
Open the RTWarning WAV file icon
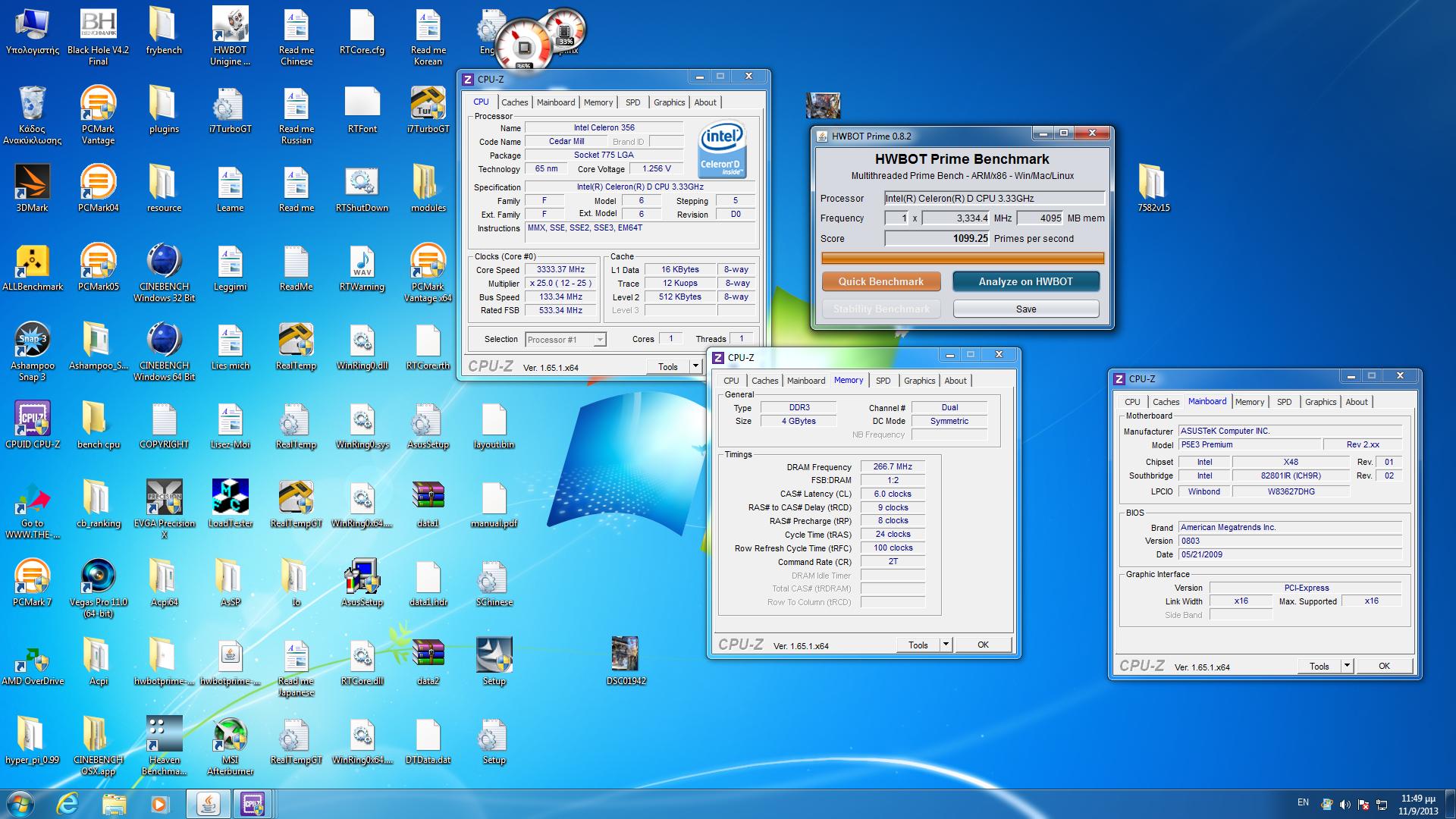362,267
